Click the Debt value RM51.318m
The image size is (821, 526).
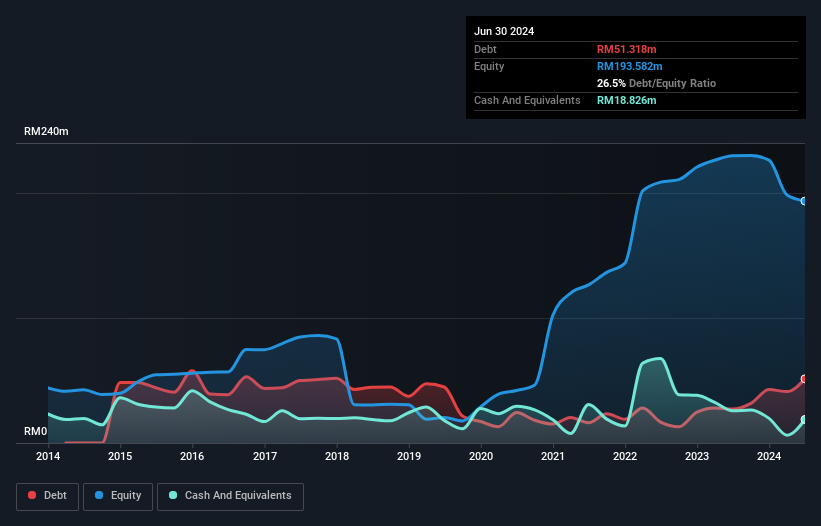tap(626, 49)
